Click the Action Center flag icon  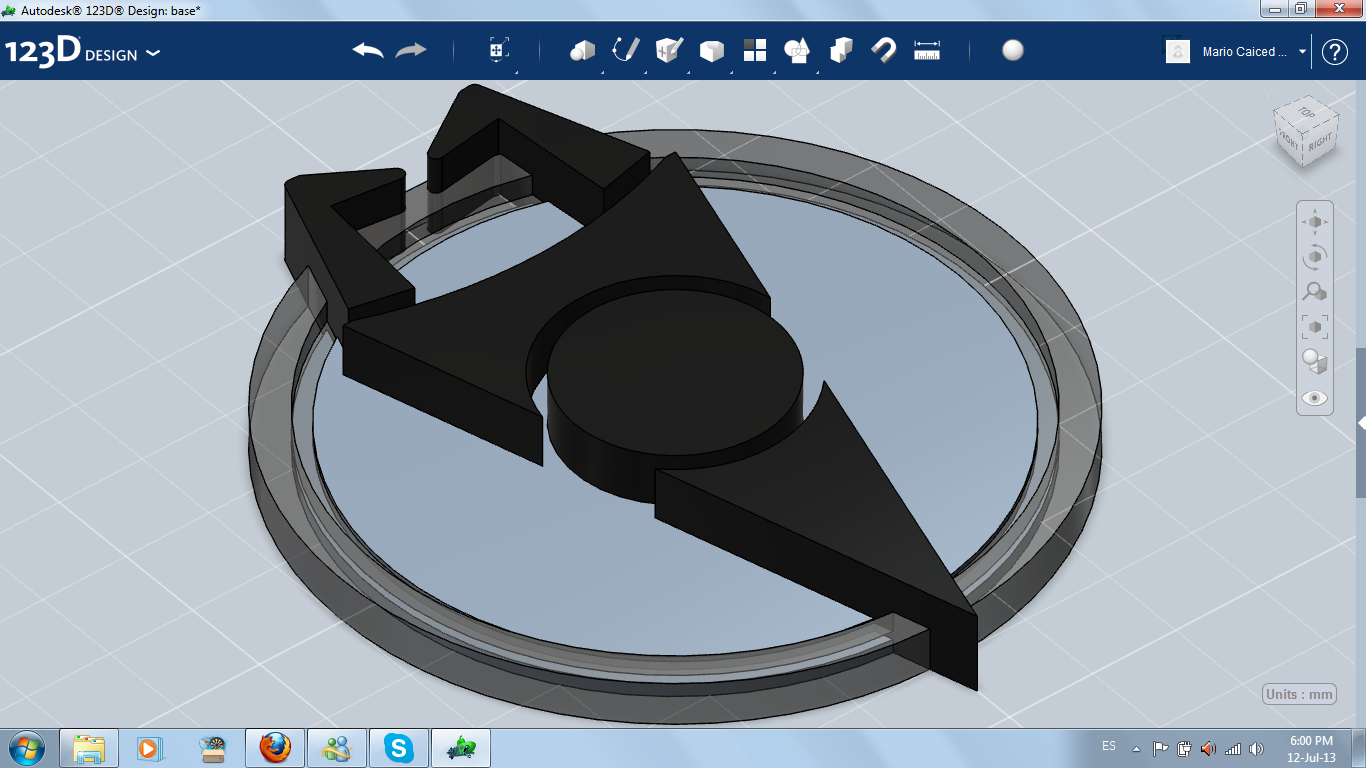click(1160, 748)
